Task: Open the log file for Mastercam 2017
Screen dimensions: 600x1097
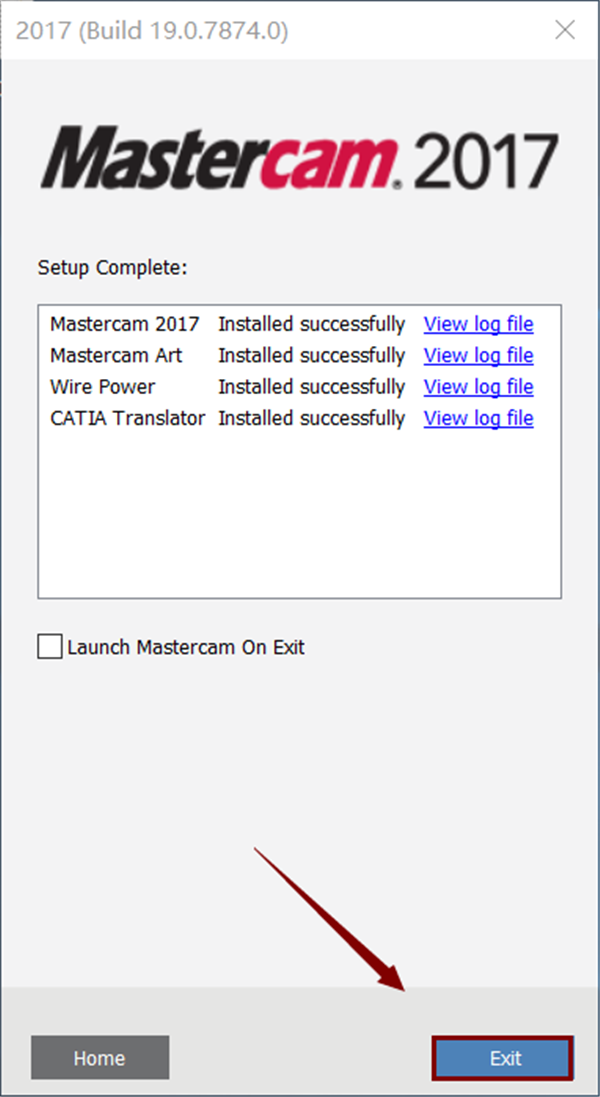Action: click(x=478, y=323)
